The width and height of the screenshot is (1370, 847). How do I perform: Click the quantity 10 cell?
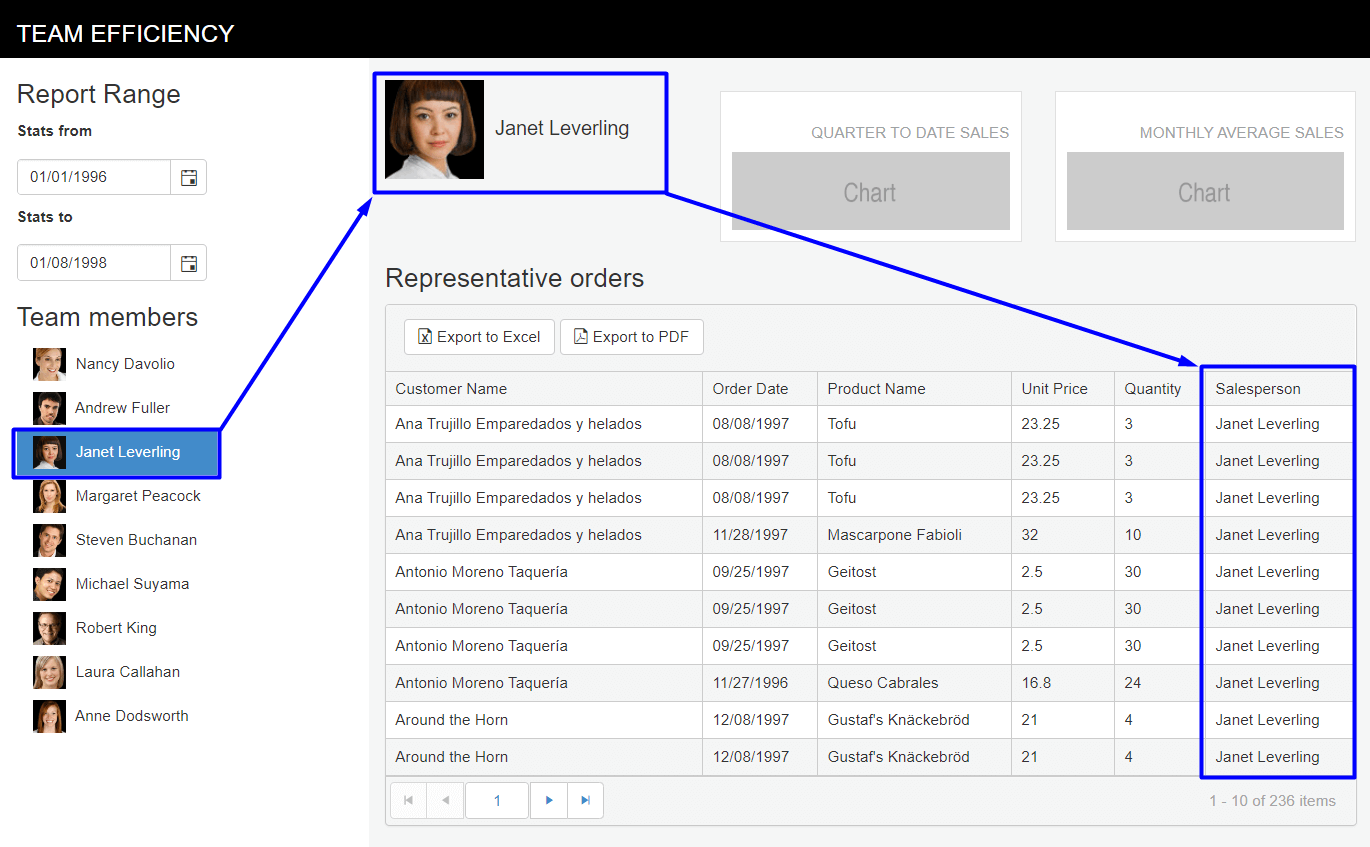click(1159, 535)
